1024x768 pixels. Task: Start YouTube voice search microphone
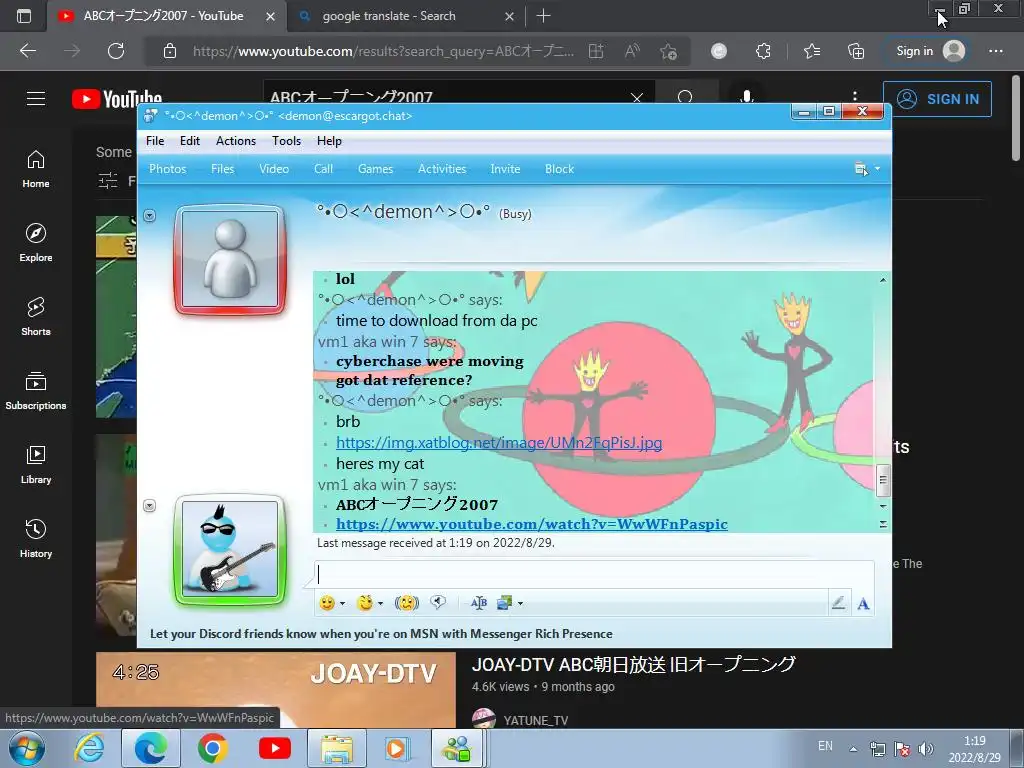[746, 97]
